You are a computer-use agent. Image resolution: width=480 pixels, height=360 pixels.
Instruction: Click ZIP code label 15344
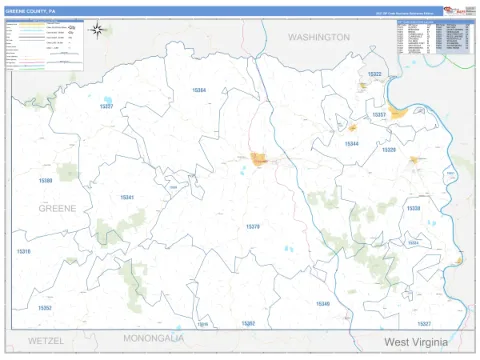352,144
